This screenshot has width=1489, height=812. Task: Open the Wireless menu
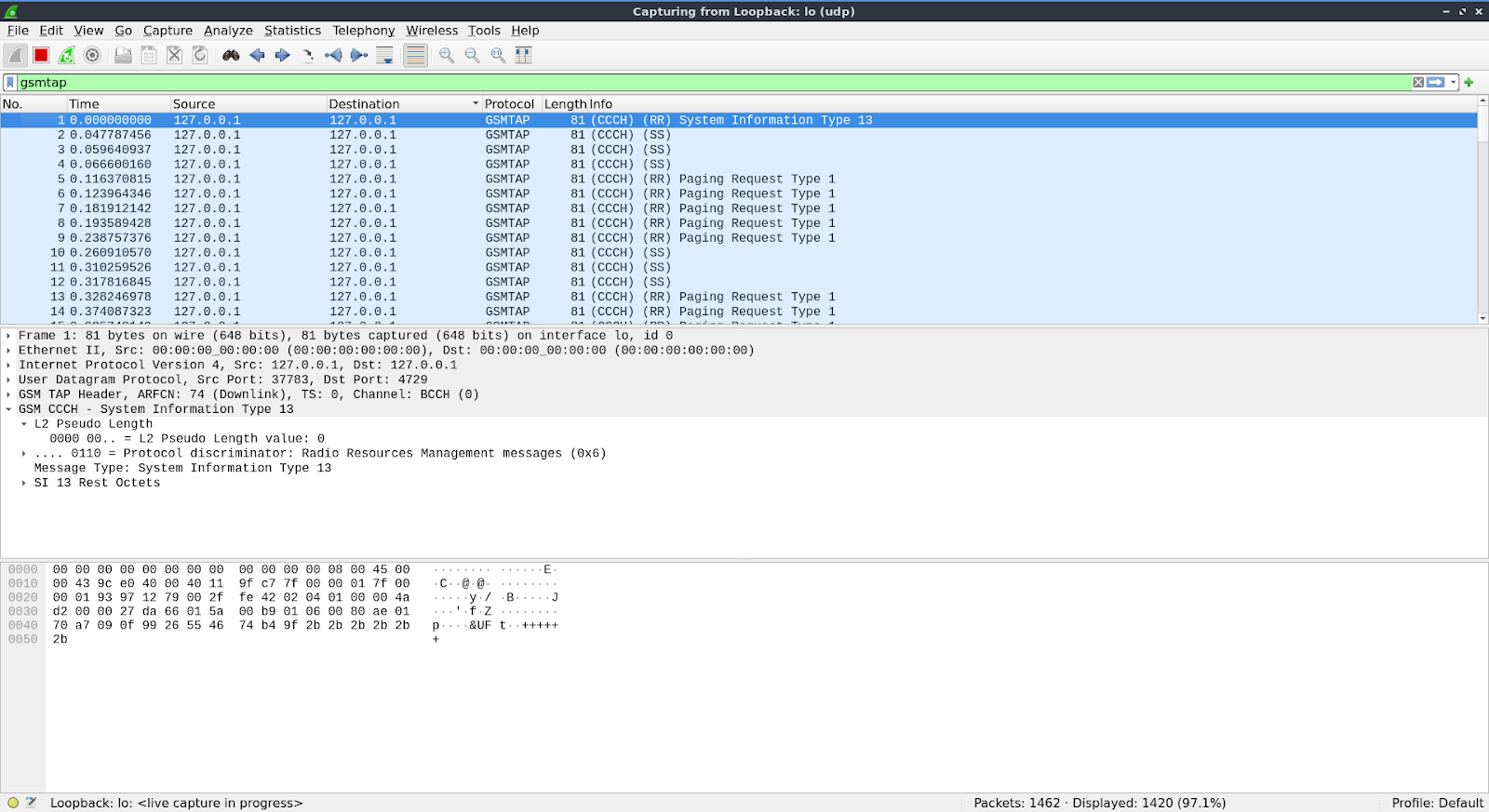tap(432, 31)
